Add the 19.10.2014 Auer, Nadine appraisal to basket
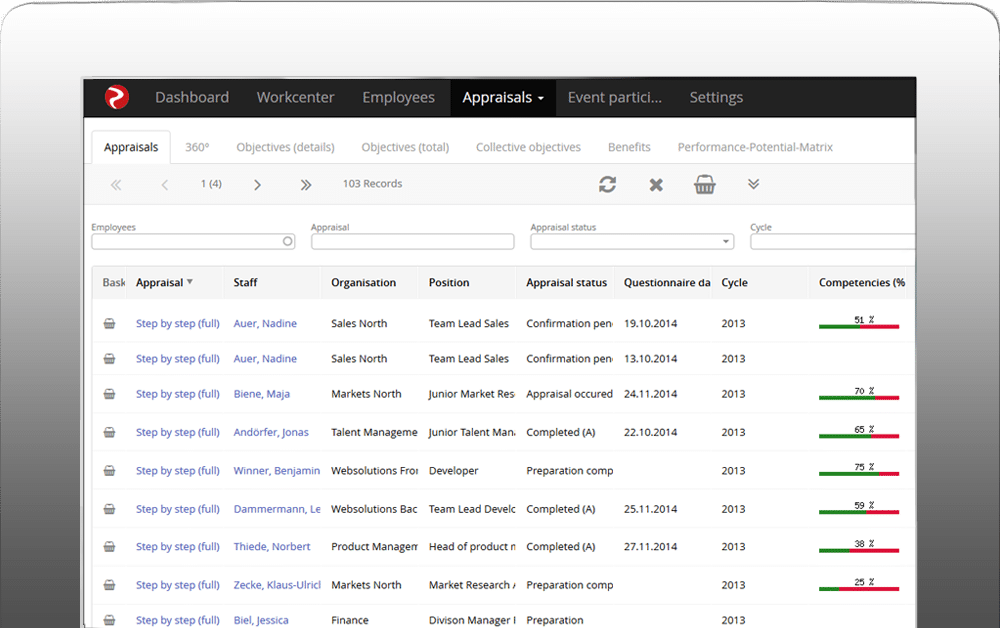Screen dimensions: 1000x628 (x=110, y=324)
